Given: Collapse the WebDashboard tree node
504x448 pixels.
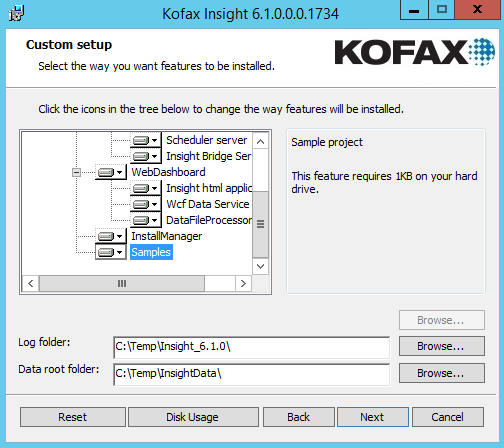Looking at the screenshot, I should pyautogui.click(x=76, y=172).
